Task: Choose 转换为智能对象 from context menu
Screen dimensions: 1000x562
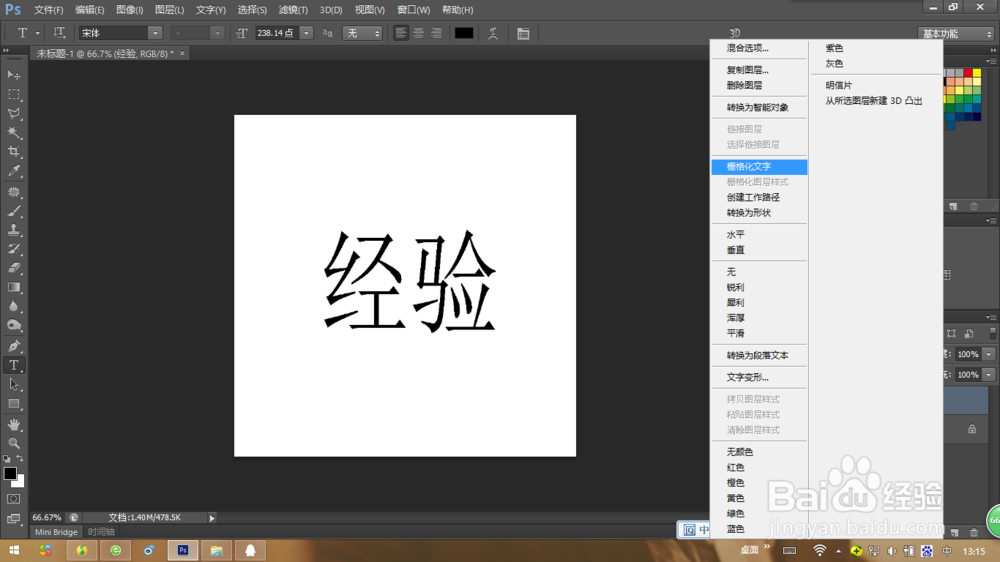Action: 759,107
